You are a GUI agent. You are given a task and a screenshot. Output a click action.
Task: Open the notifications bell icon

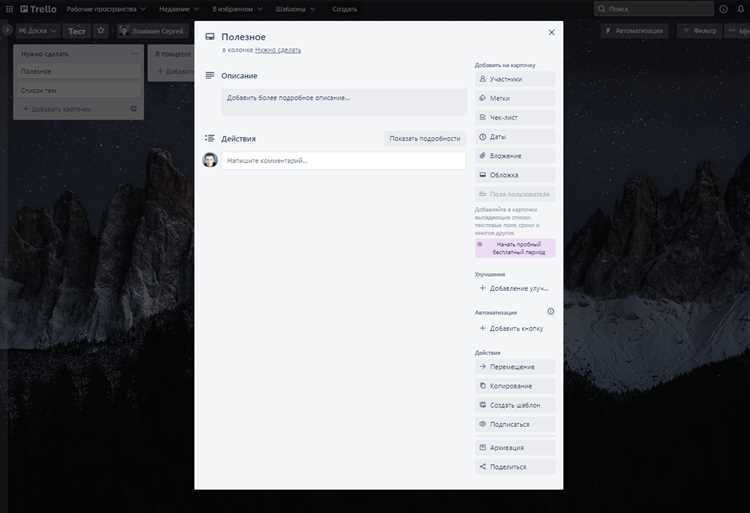tap(741, 9)
